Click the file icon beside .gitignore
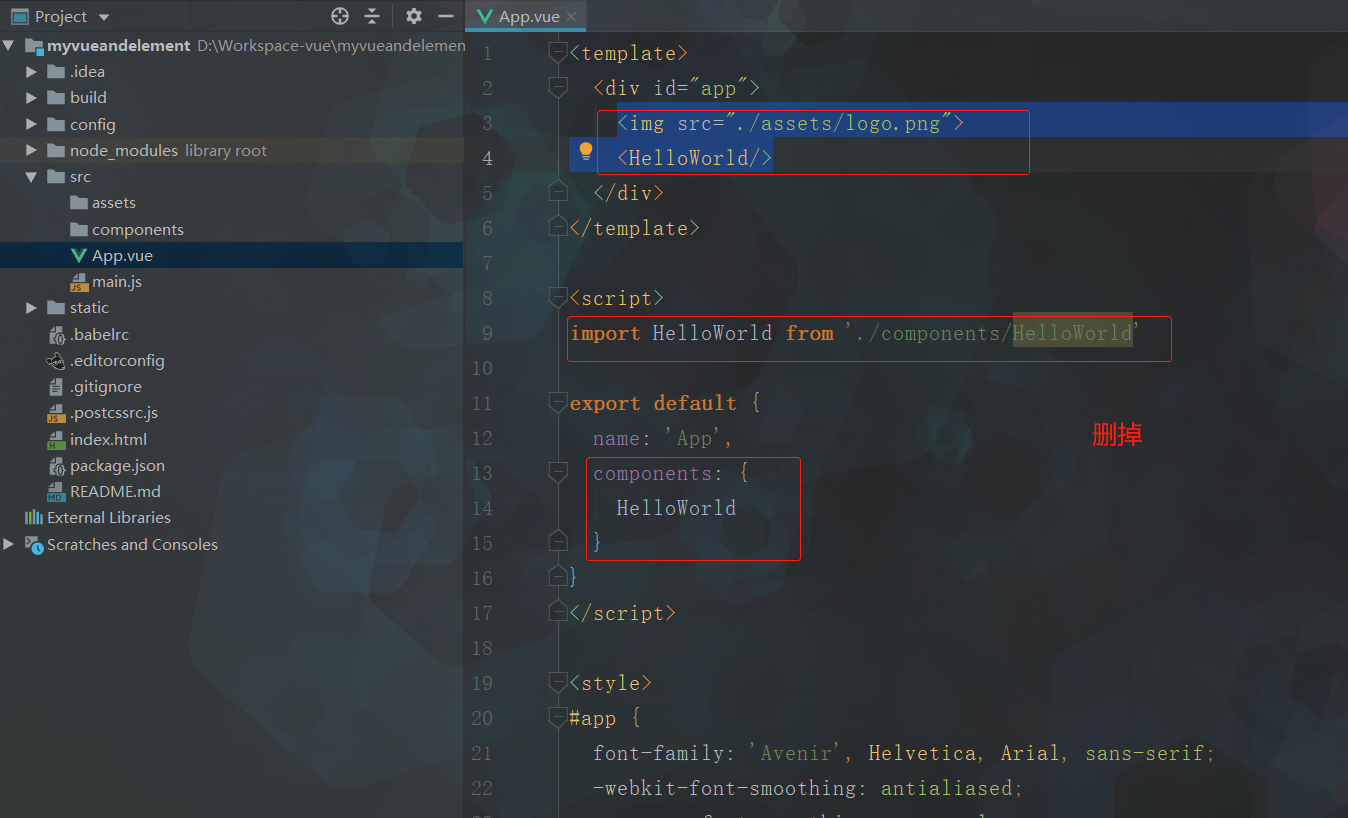Screen dimensions: 1348x818 tap(56, 387)
